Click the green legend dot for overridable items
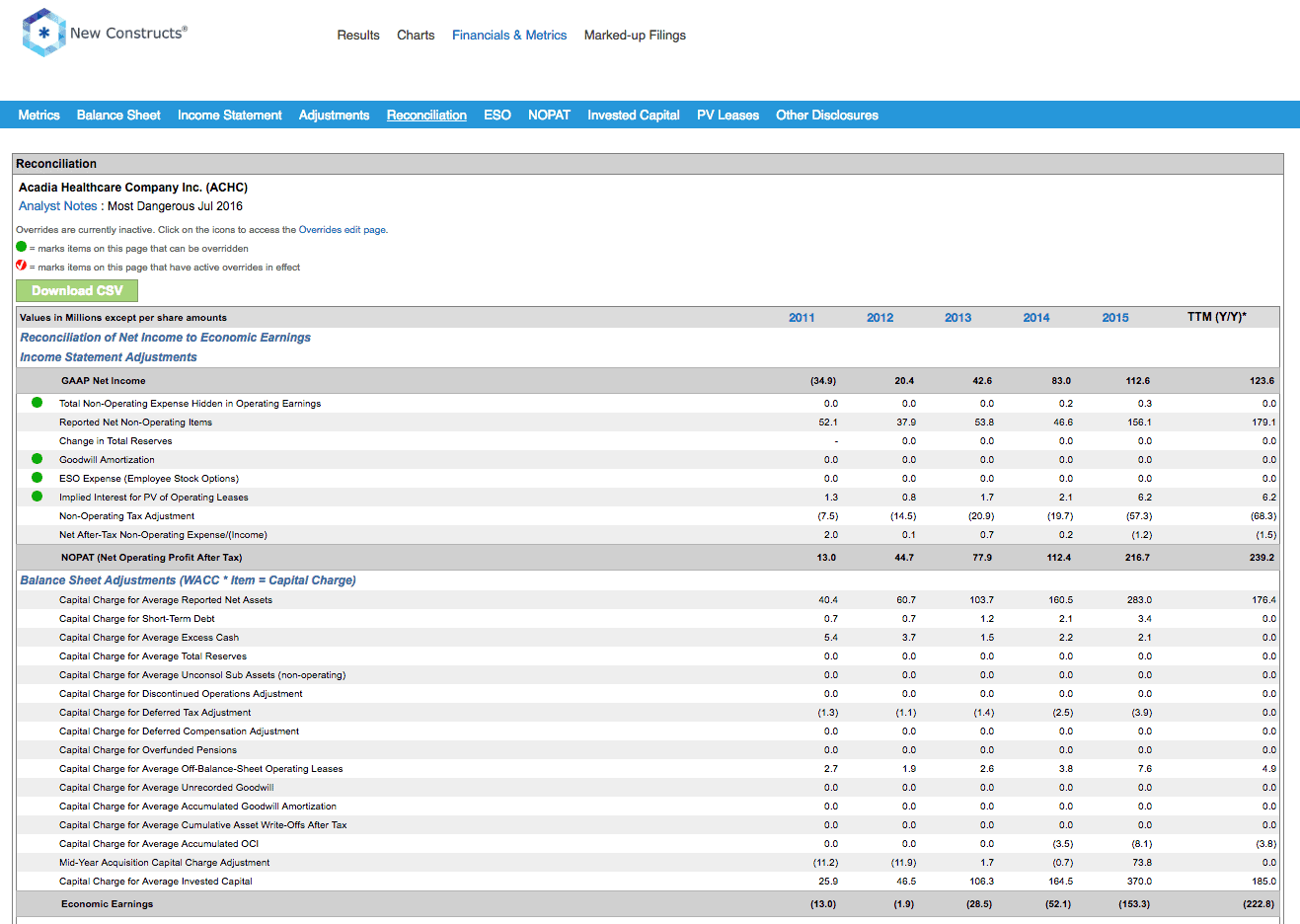 tap(22, 247)
